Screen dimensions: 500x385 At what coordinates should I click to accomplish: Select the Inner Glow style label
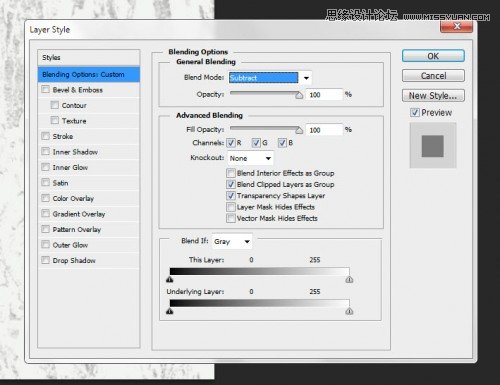pos(70,167)
